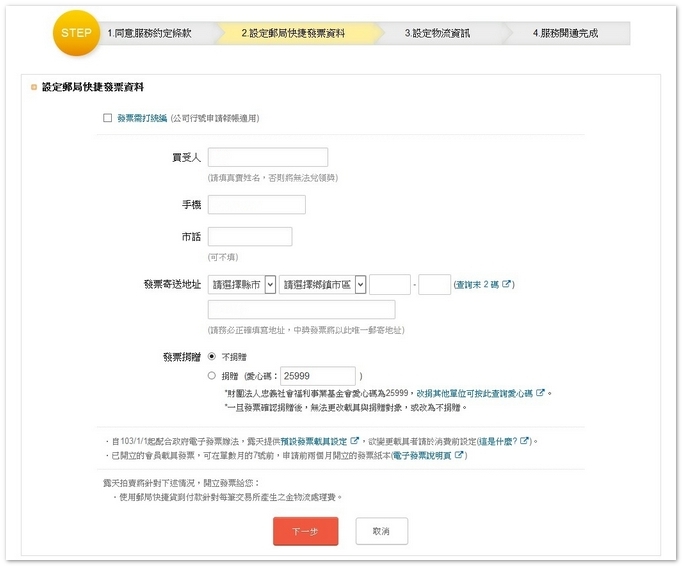Screen dimensions: 682x566
Task: Select the 捐贈 radio button
Action: tap(211, 376)
